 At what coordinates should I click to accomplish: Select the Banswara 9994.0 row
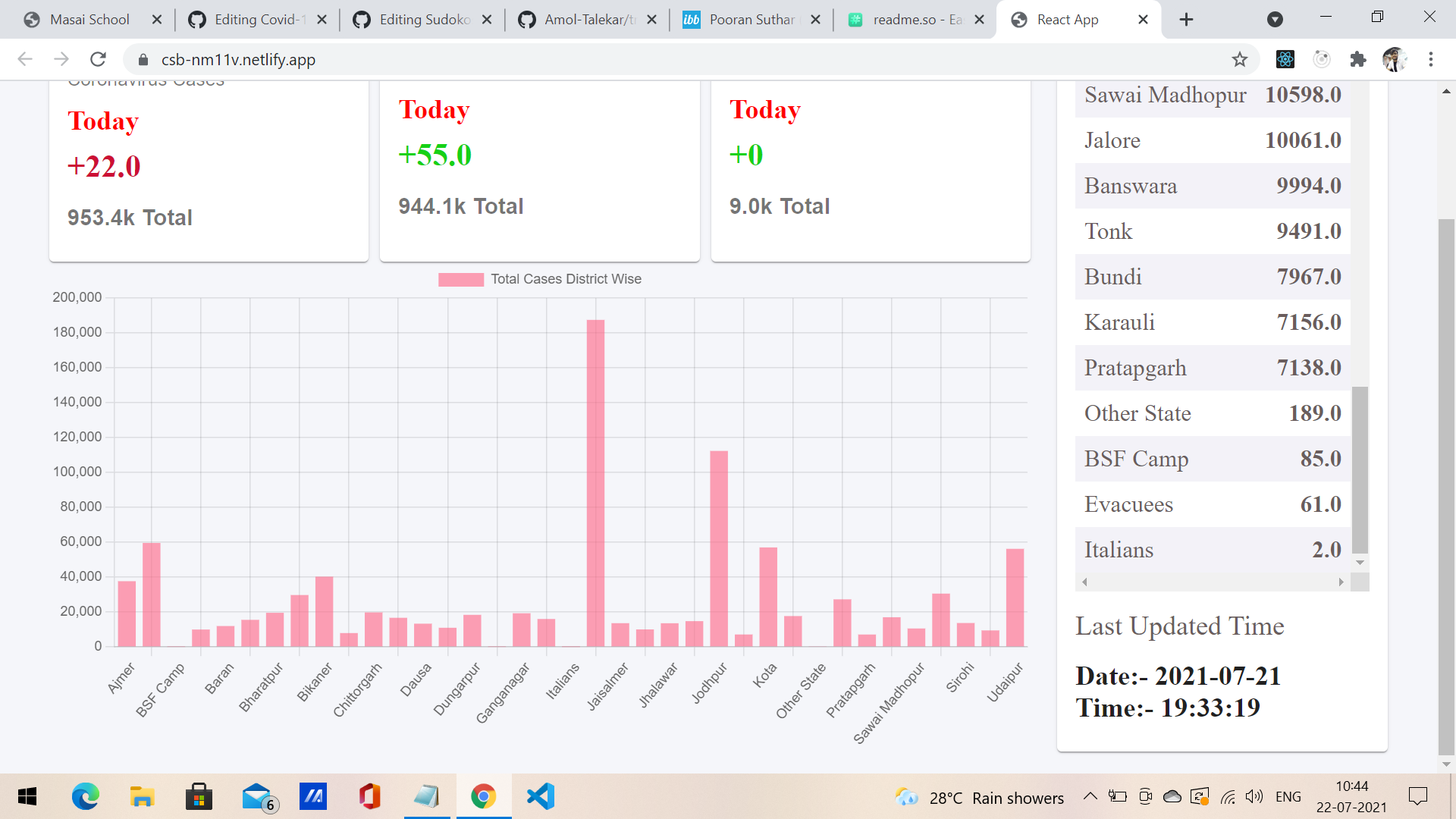(1213, 186)
